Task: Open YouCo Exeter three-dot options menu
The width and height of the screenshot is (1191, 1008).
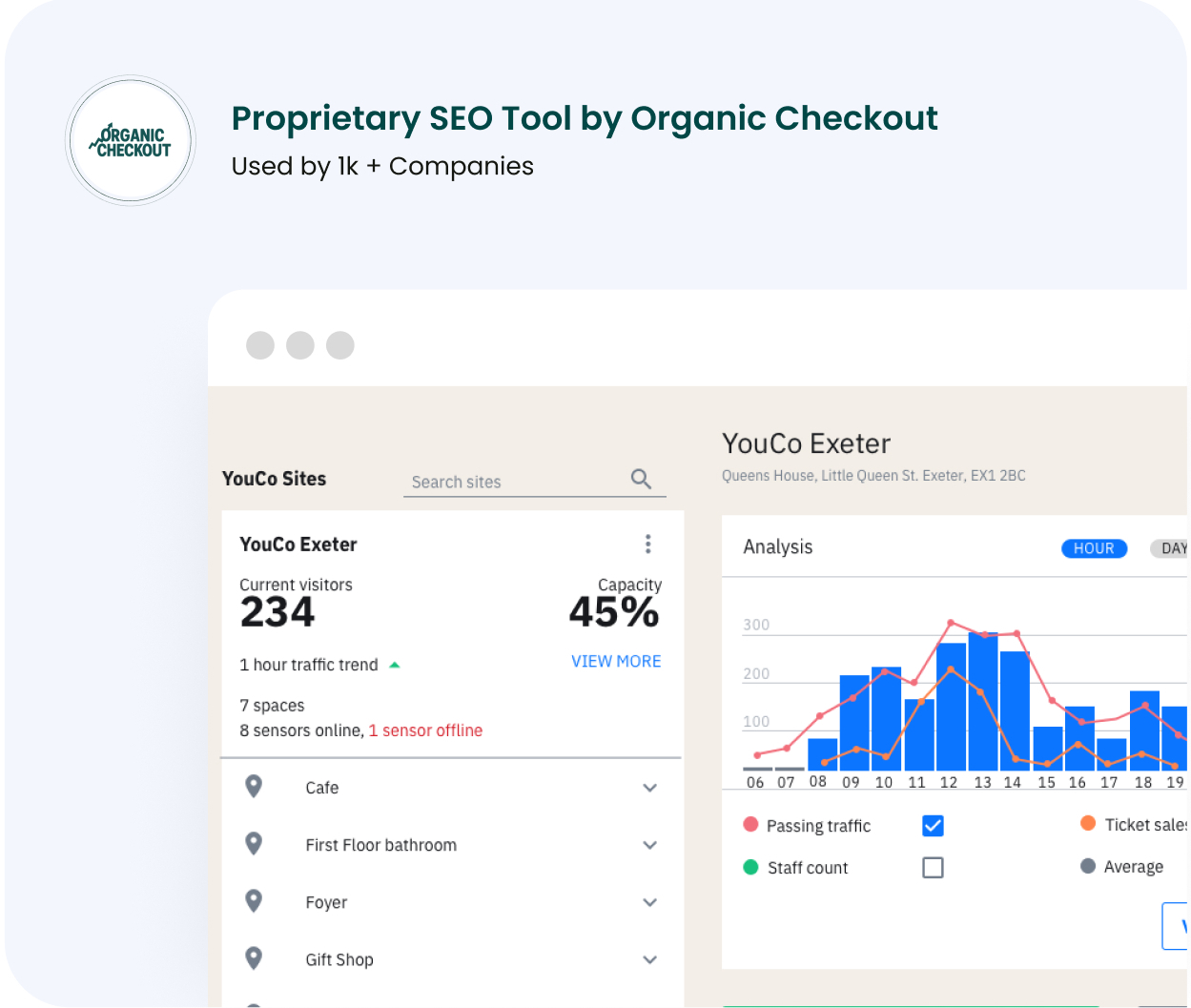Action: pyautogui.click(x=648, y=544)
